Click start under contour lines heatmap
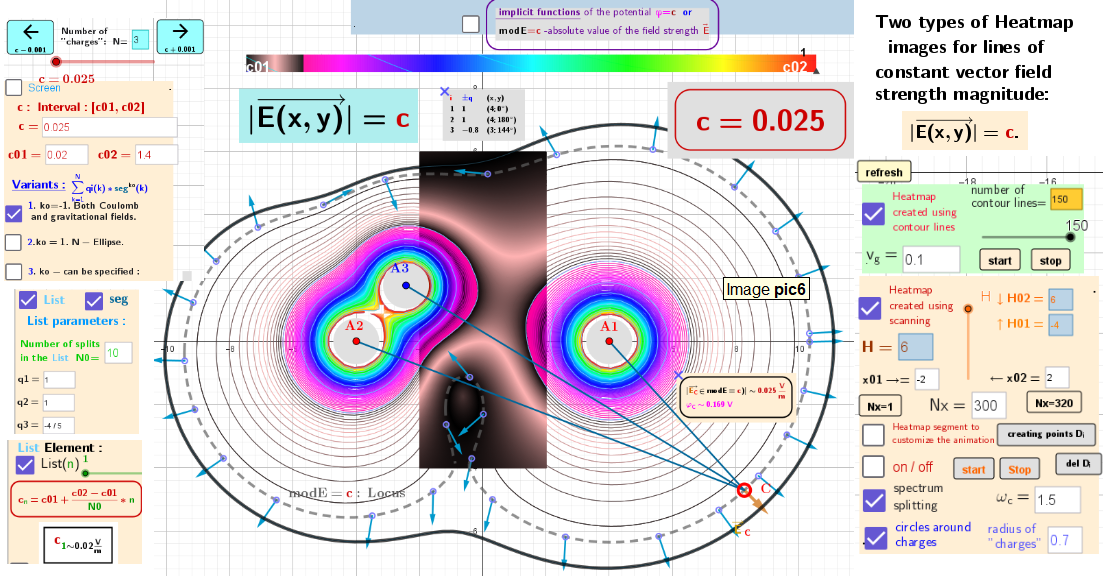The height and width of the screenshot is (576, 1103). click(x=1000, y=260)
